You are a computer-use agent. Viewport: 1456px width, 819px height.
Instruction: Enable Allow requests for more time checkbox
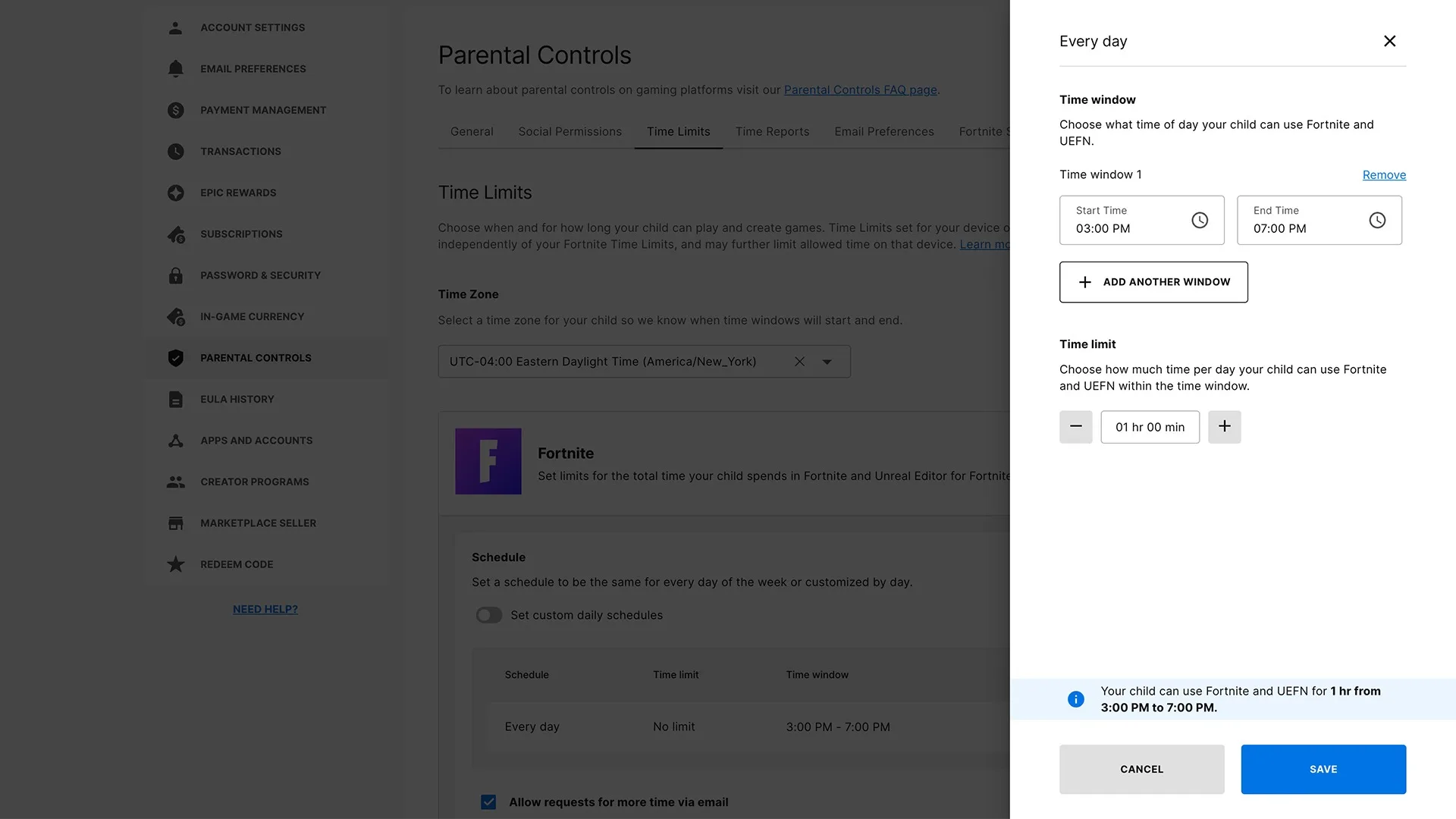488,802
